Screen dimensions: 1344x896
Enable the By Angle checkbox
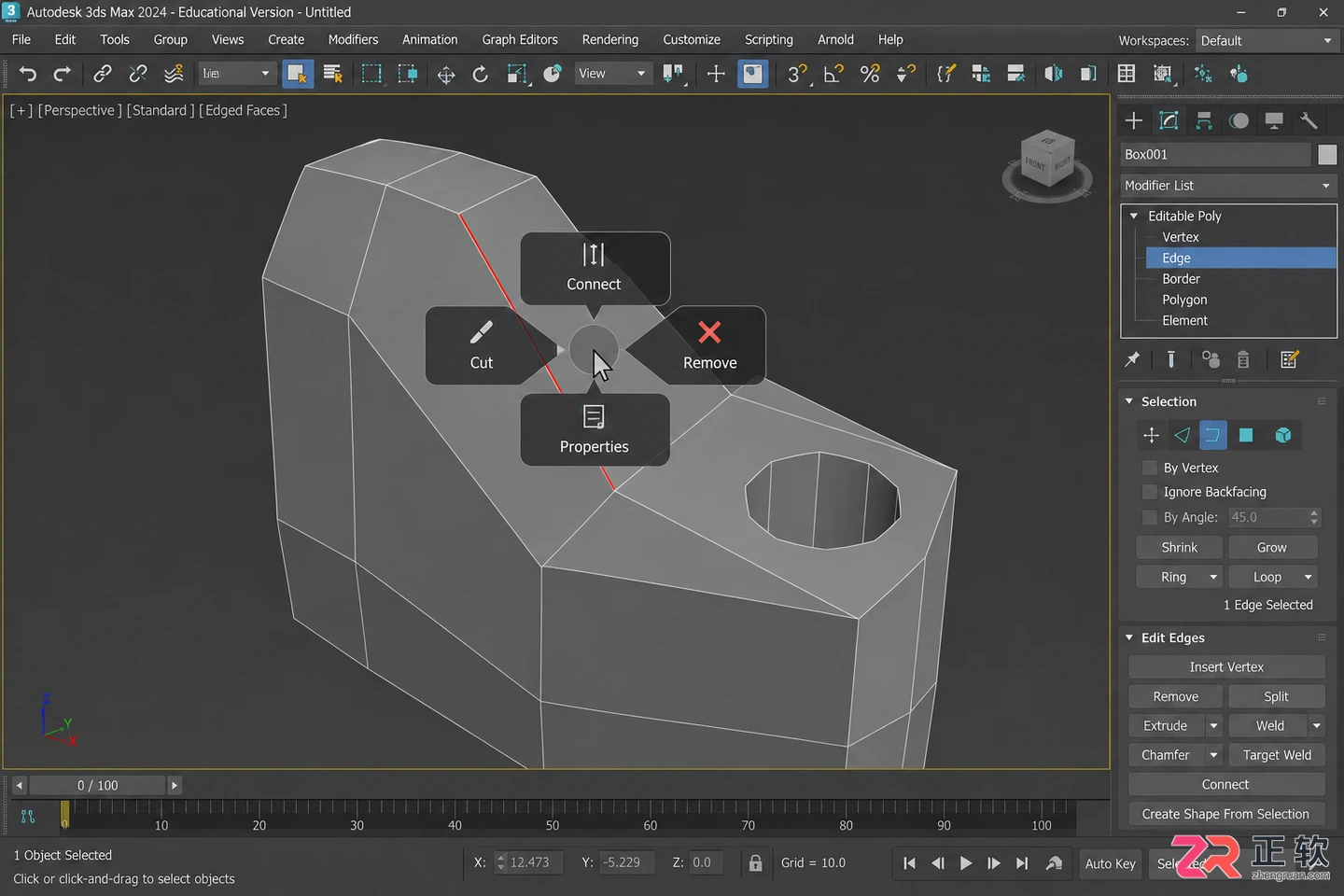click(x=1150, y=517)
